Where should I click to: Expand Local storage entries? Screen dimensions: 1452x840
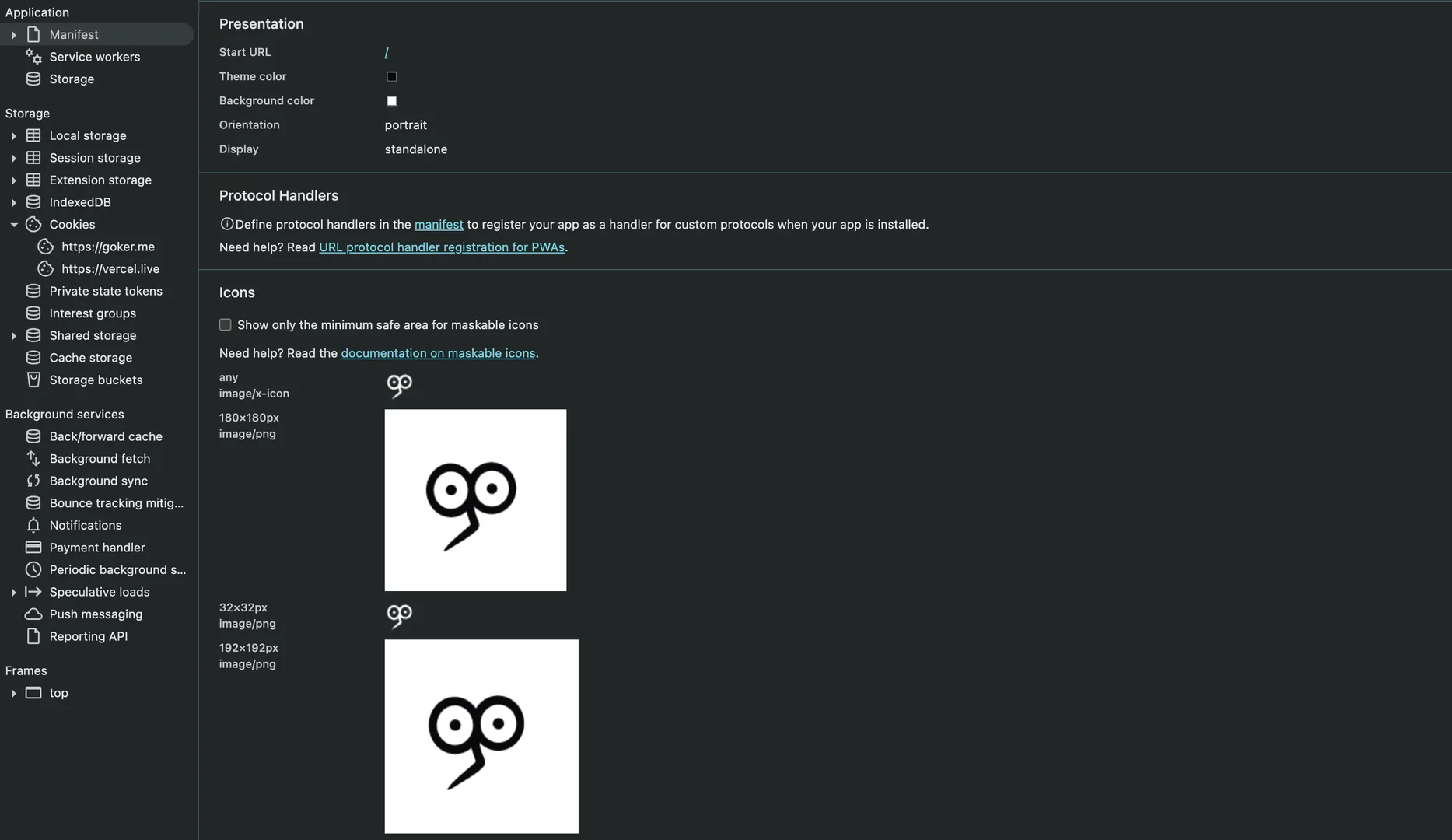tap(13, 135)
